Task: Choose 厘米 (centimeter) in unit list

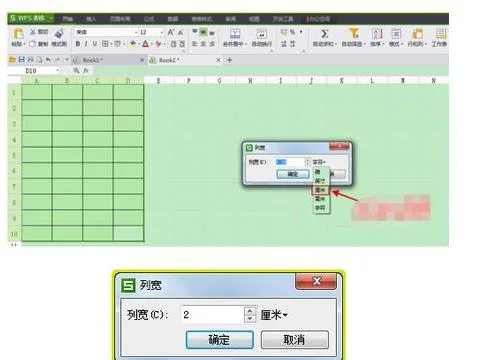Action: 320,190
